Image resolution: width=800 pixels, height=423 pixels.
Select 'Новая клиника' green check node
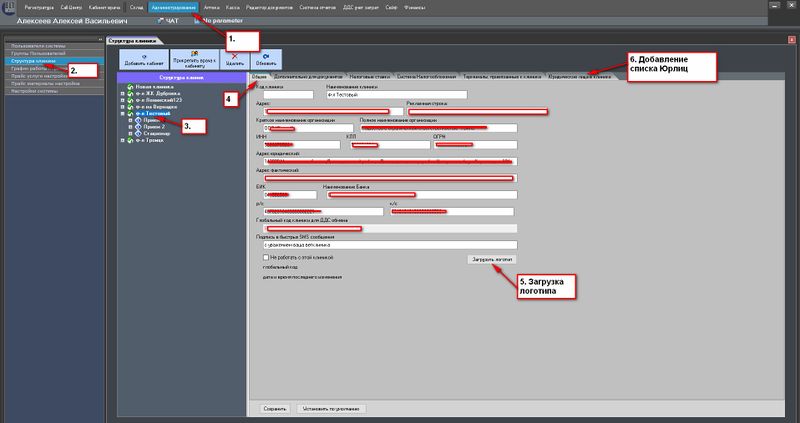click(148, 88)
